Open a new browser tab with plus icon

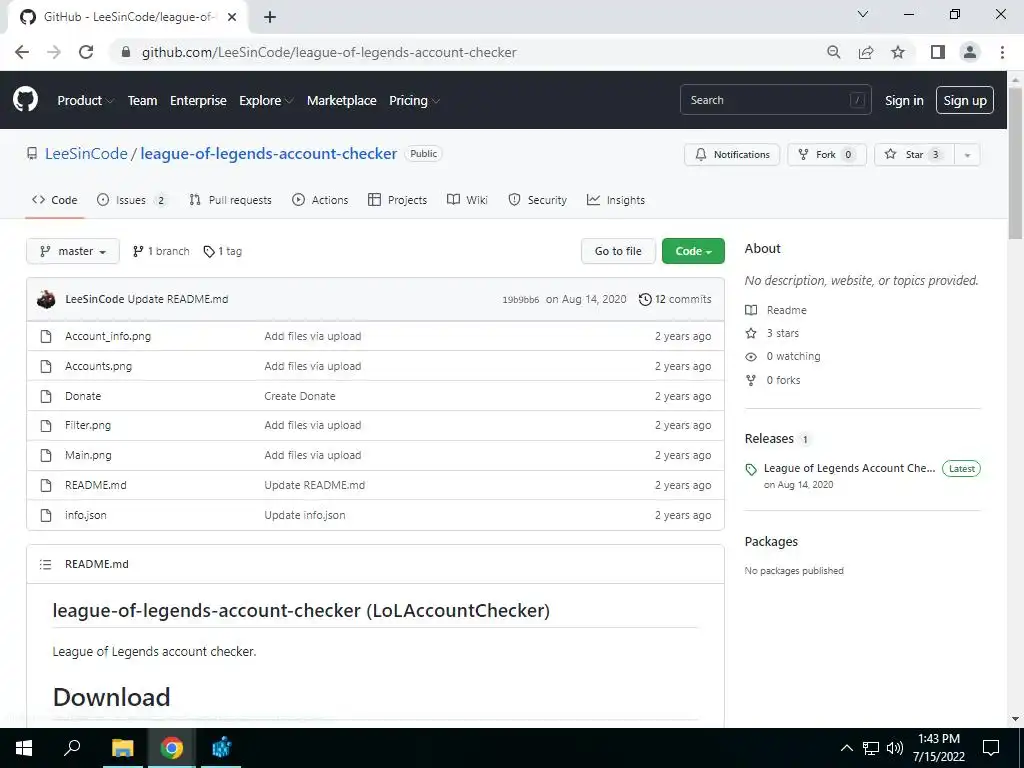point(270,17)
